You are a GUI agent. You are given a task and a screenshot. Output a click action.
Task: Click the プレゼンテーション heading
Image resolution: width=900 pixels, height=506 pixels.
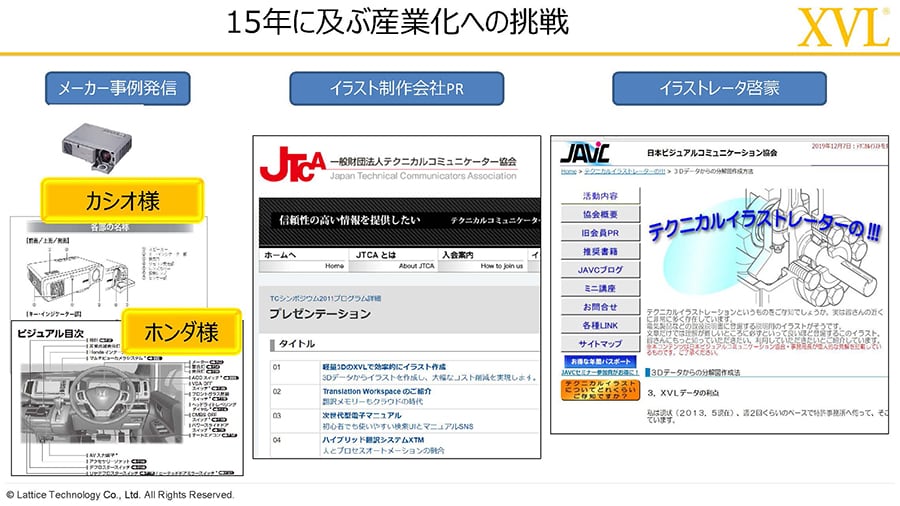click(320, 314)
